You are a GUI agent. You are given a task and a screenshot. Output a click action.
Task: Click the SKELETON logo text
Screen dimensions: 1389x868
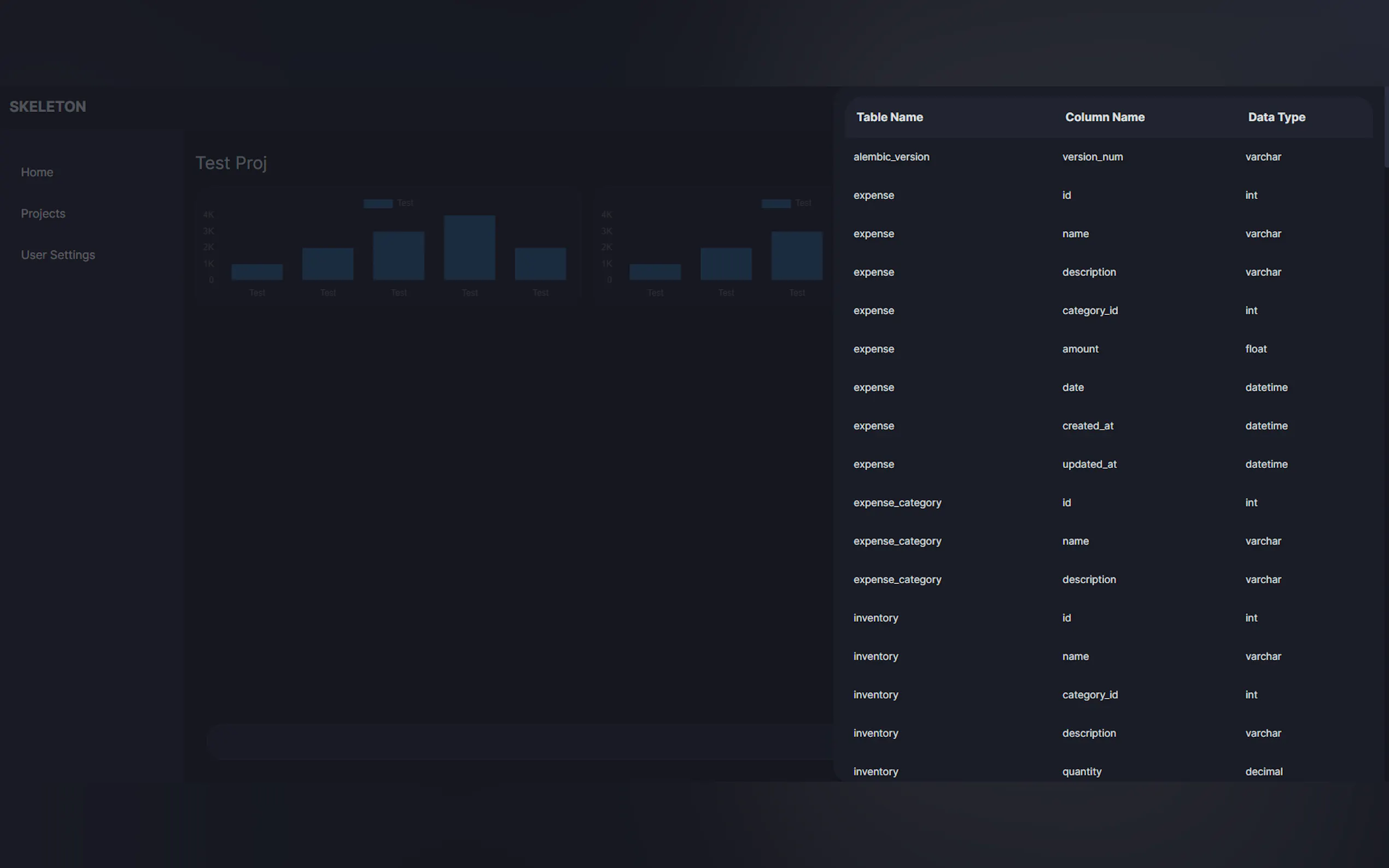click(48, 107)
